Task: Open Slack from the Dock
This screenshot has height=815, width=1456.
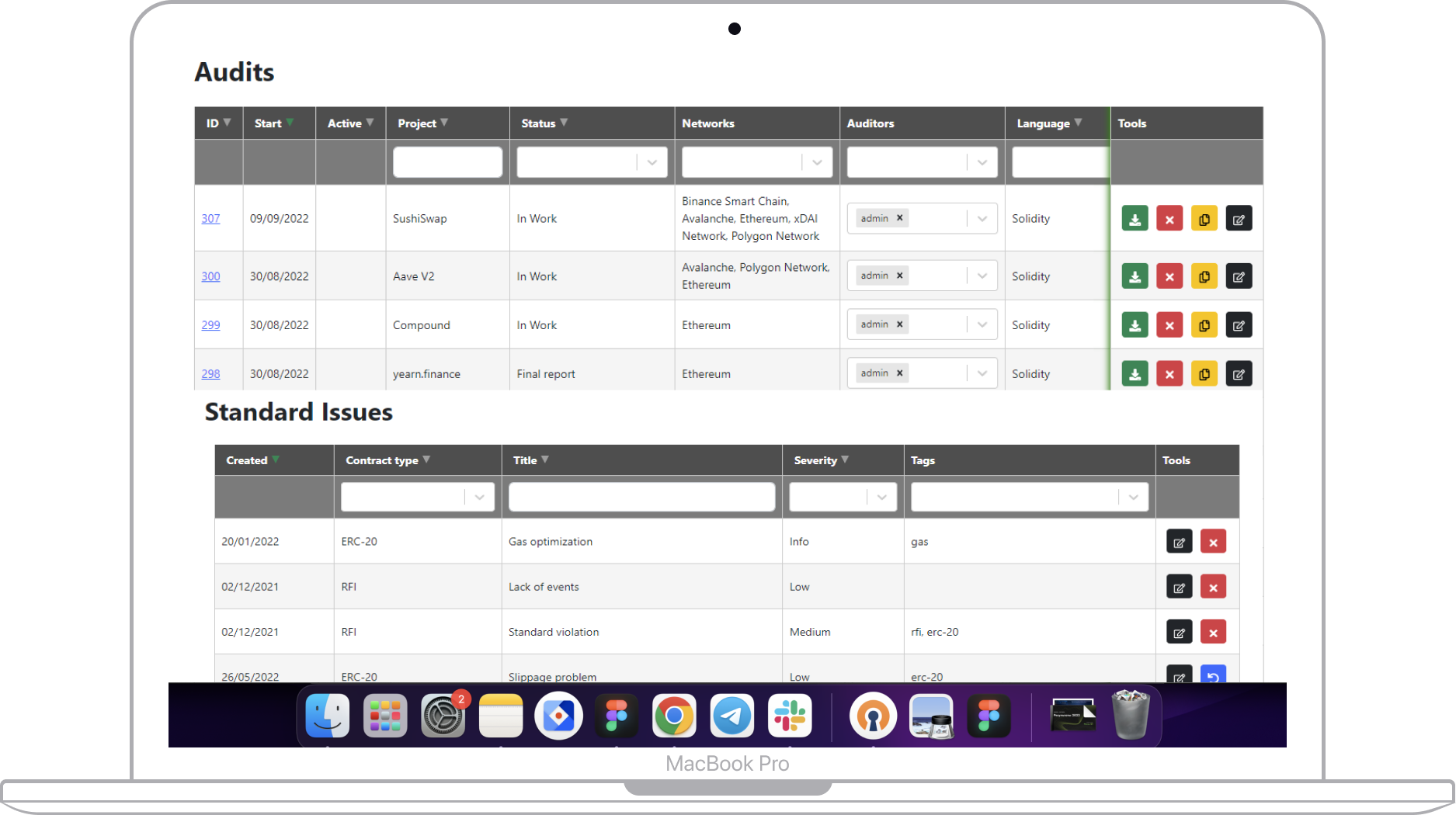Action: point(788,715)
